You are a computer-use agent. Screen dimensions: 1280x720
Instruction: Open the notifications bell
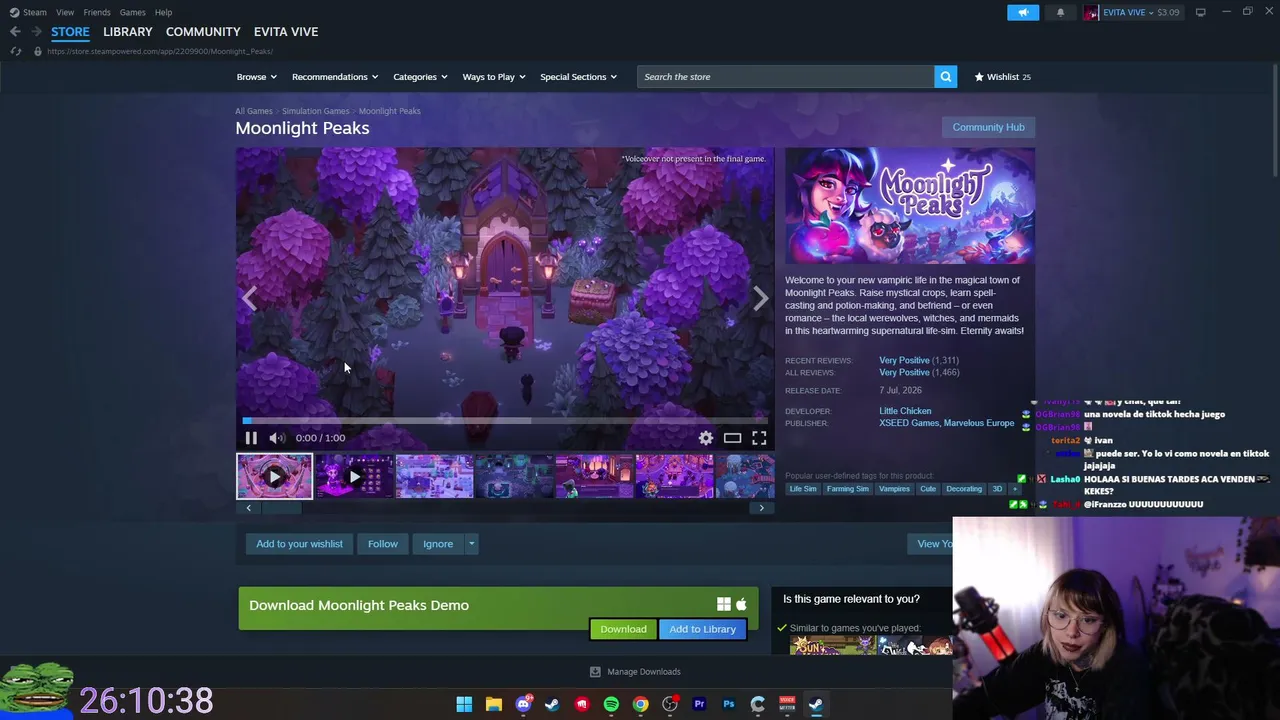click(1060, 12)
